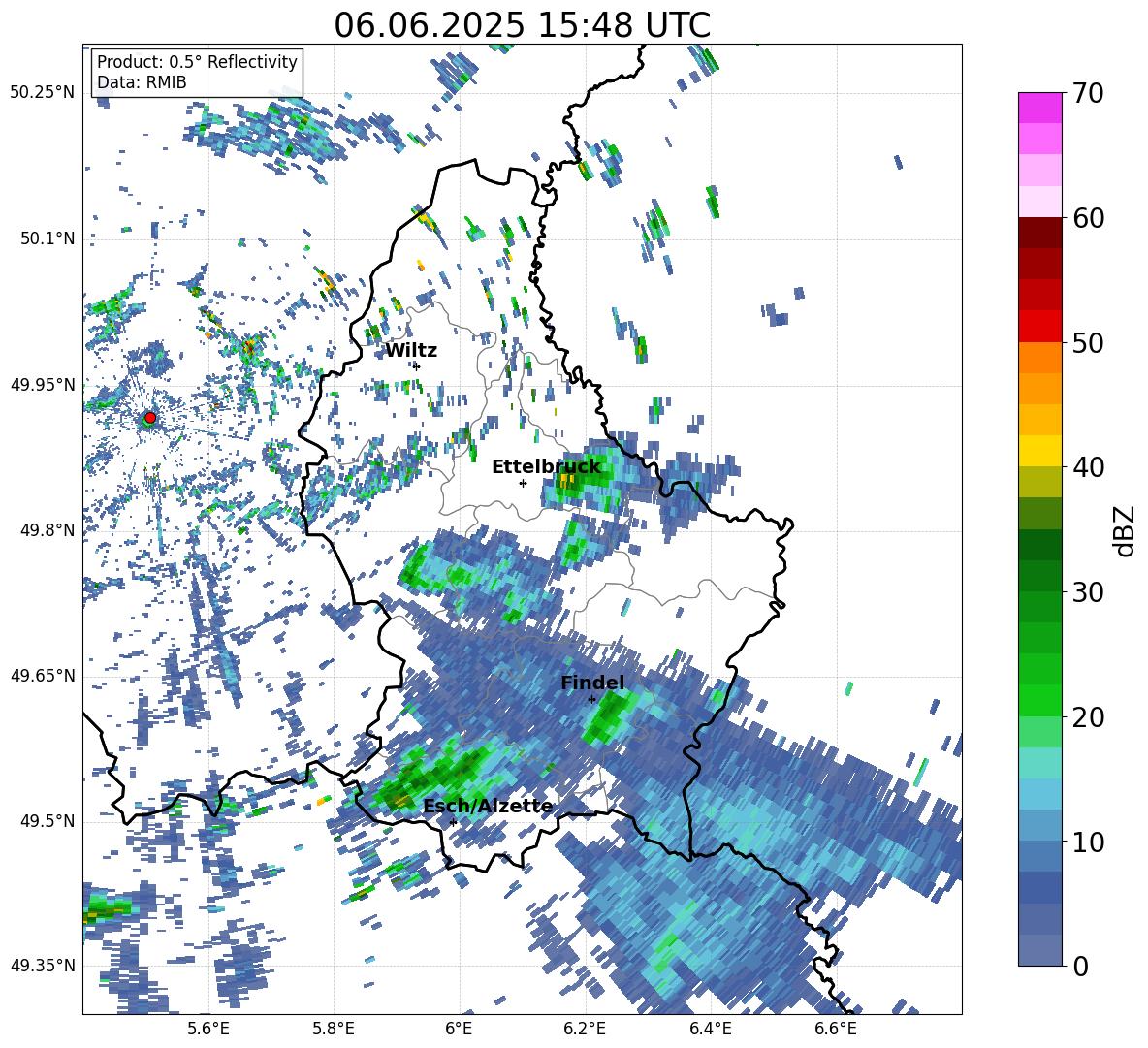Click the 50.1°N latitude label
This screenshot has height=1048, width=1148.
(x=48, y=238)
